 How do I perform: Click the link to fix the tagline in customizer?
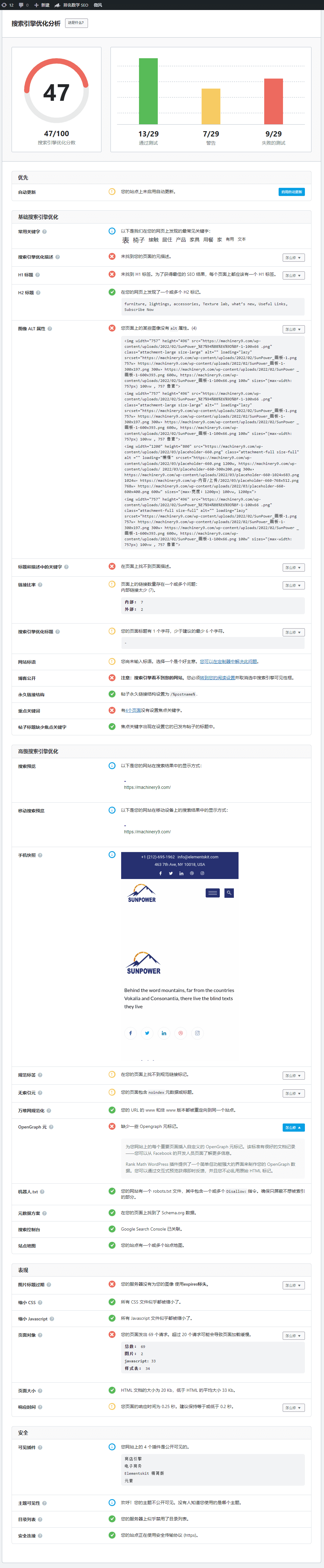coord(229,661)
